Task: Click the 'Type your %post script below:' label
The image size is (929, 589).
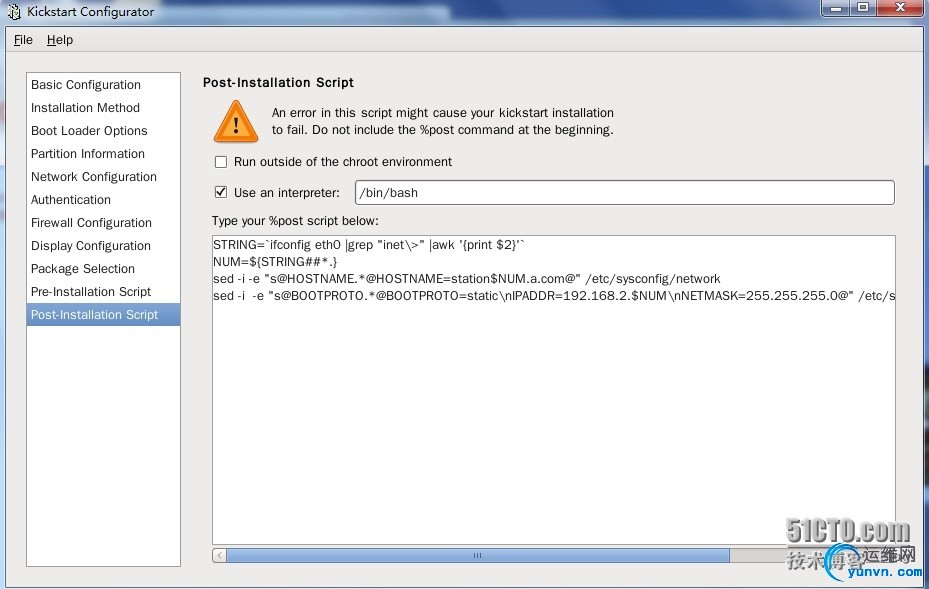Action: point(295,221)
